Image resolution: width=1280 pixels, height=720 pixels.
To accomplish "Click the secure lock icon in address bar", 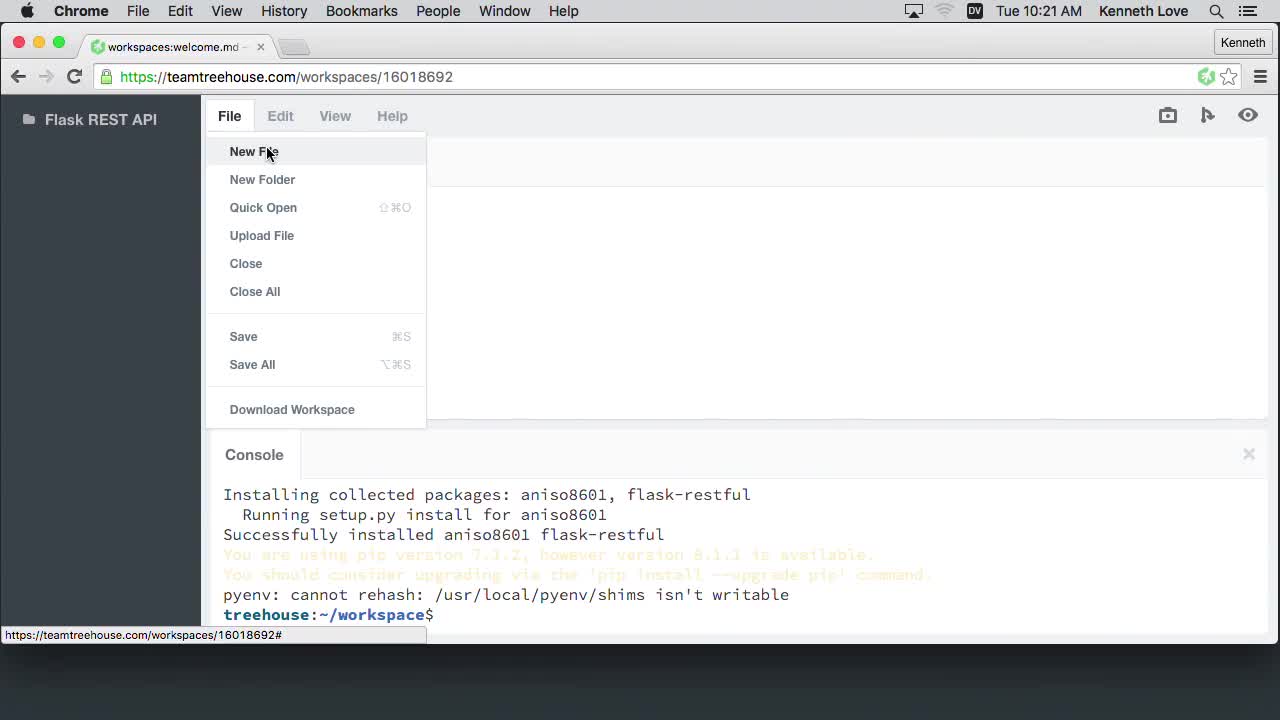I will pyautogui.click(x=106, y=76).
